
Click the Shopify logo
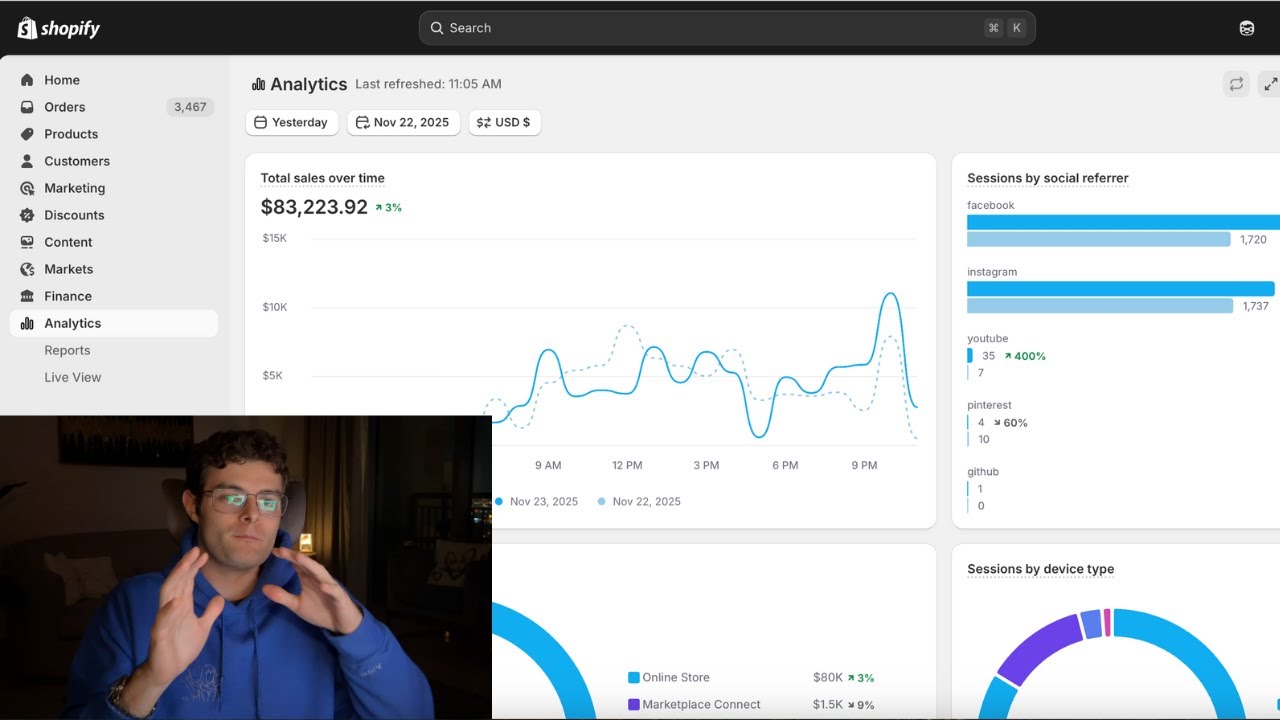point(59,28)
